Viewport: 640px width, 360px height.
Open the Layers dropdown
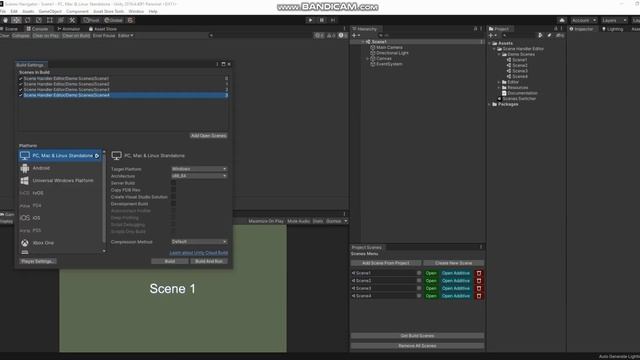coord(614,20)
